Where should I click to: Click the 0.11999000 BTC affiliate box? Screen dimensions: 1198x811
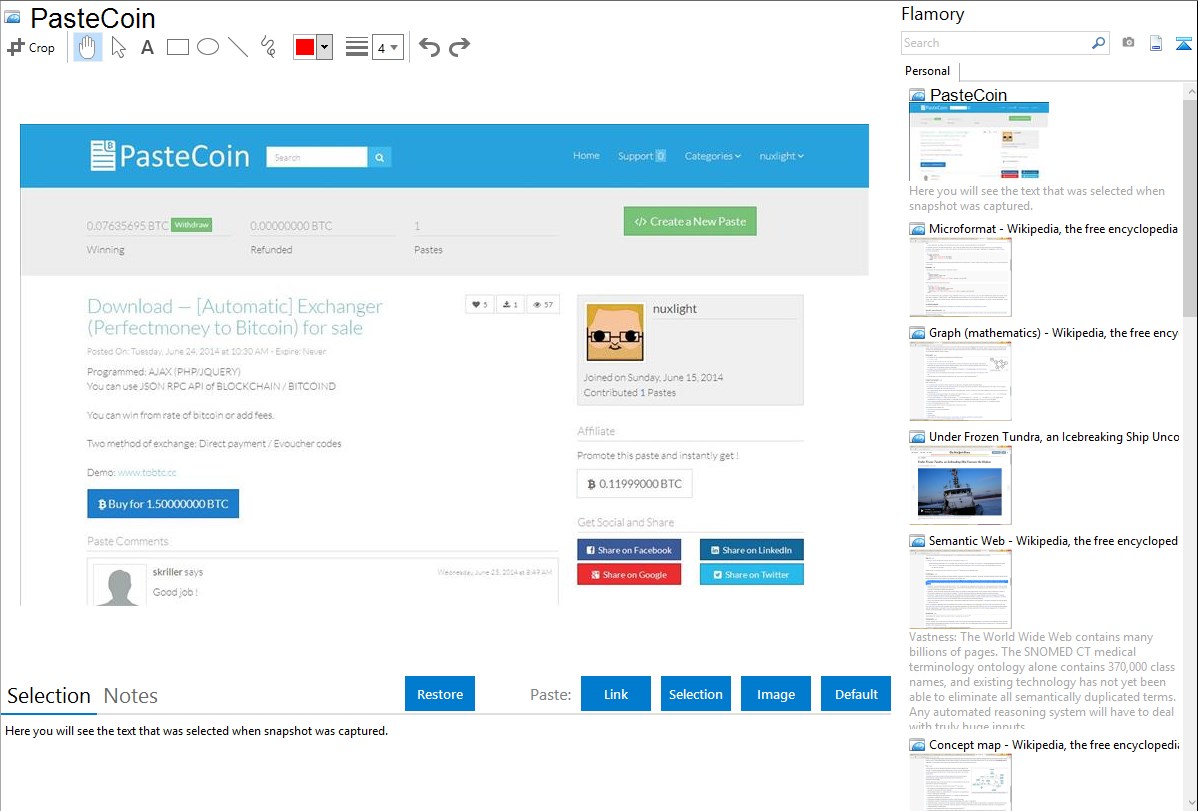click(x=634, y=484)
